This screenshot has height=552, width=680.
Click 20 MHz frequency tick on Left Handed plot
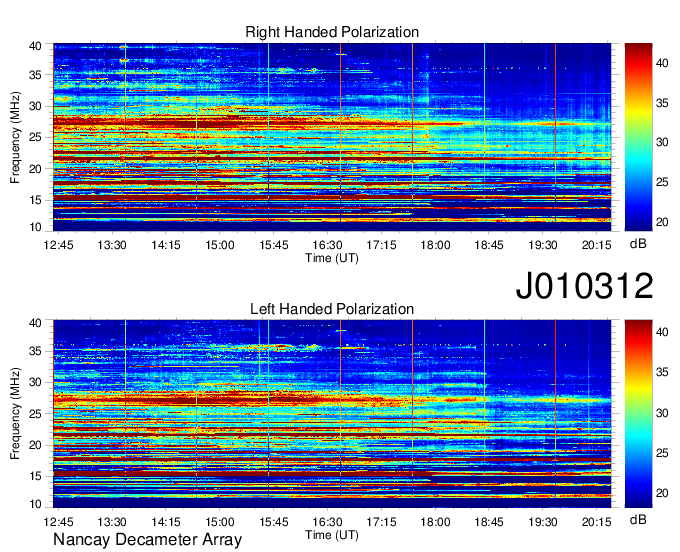[x=35, y=445]
